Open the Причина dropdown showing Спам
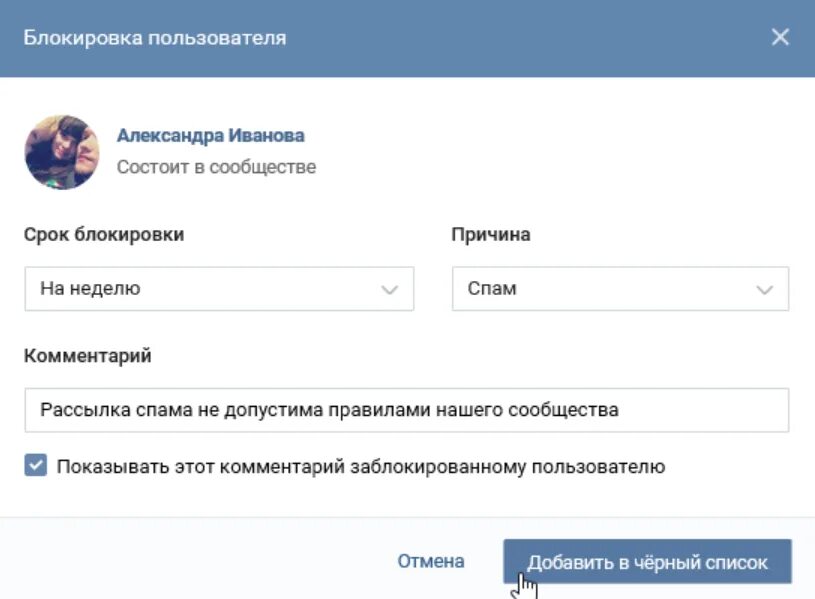 click(619, 289)
